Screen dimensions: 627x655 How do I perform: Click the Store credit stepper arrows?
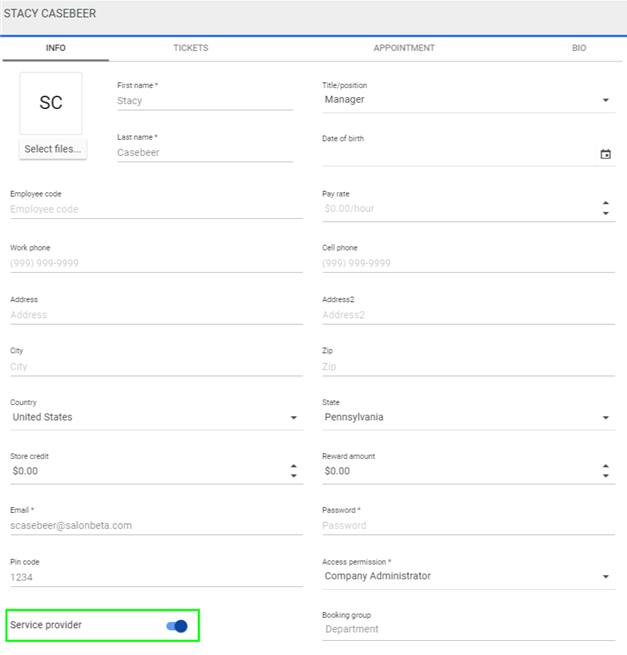[x=293, y=470]
